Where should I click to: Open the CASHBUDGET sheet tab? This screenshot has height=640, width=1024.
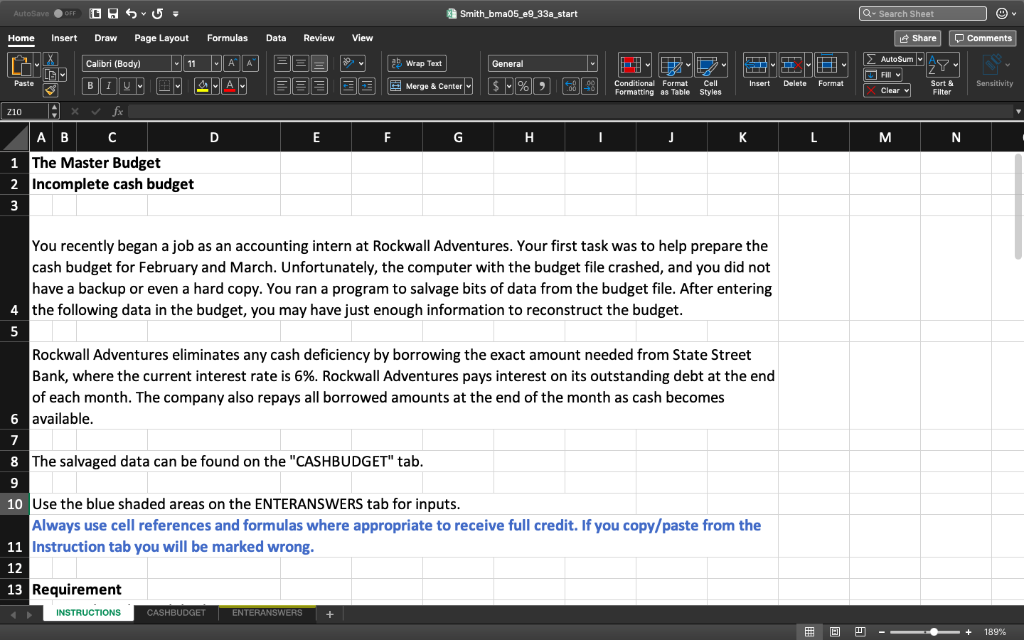176,612
